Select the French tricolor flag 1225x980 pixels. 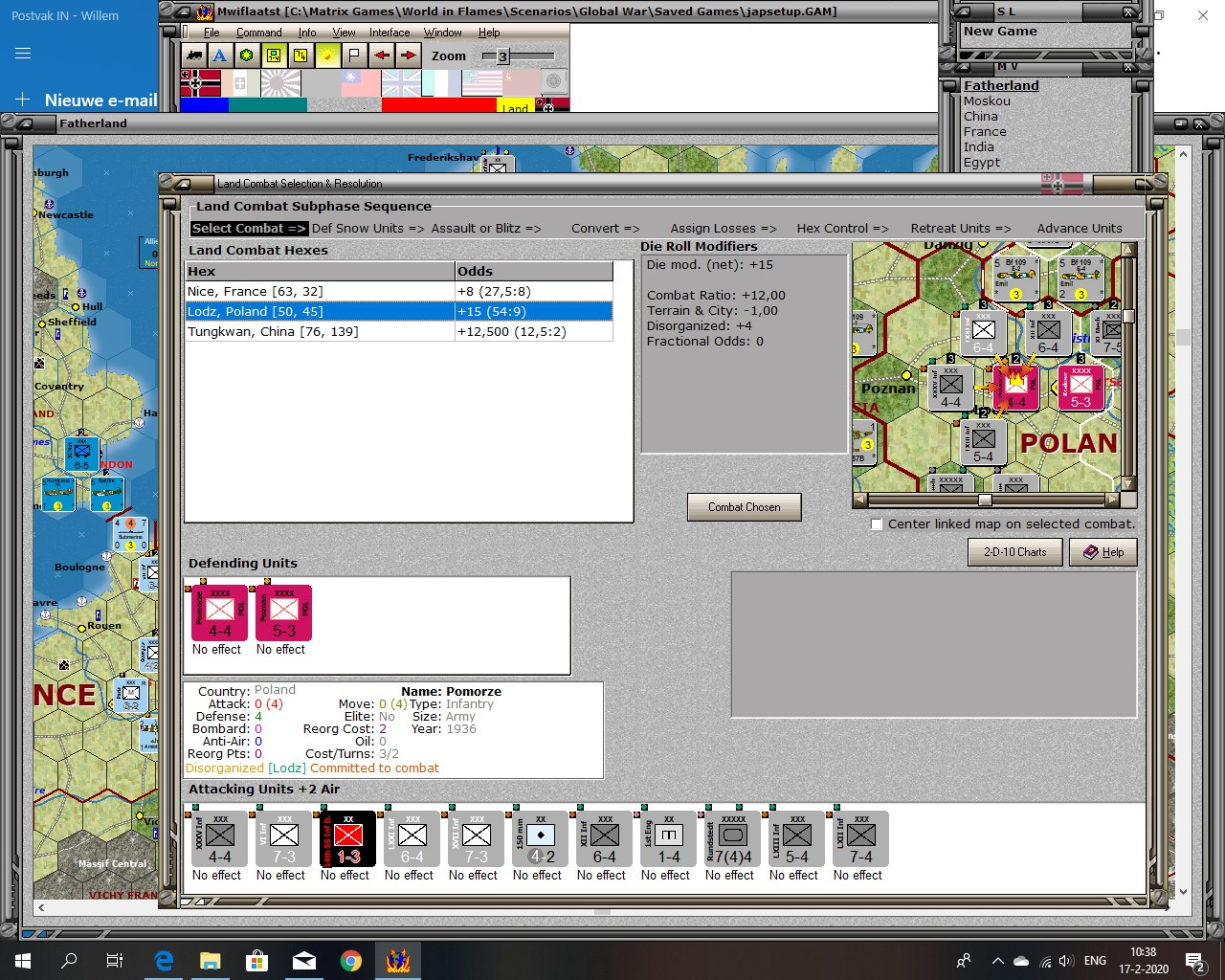tap(441, 83)
